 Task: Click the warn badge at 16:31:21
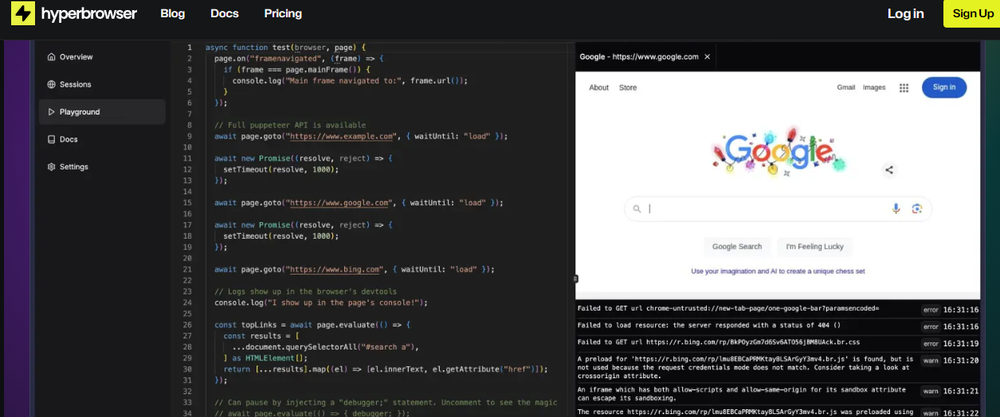click(x=930, y=390)
